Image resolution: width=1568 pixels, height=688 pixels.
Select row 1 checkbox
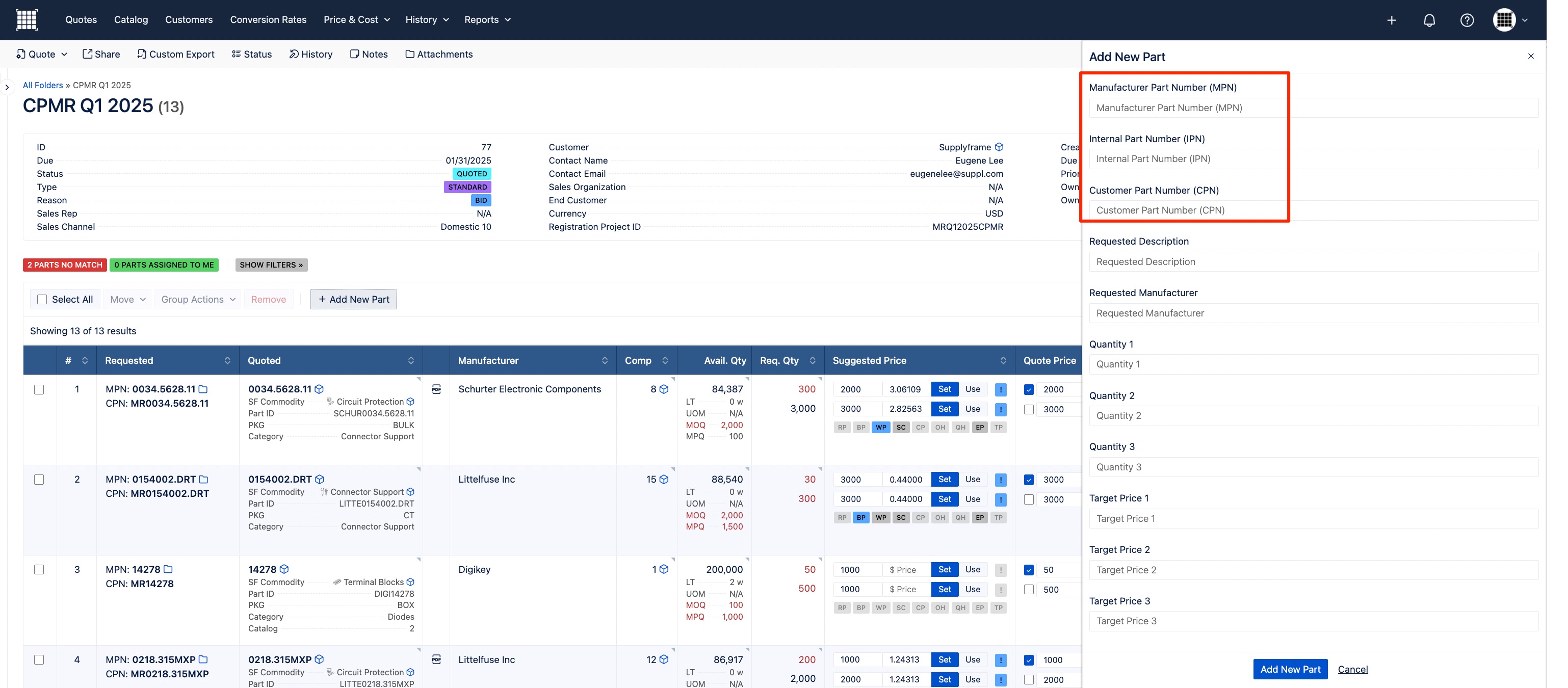[x=39, y=389]
